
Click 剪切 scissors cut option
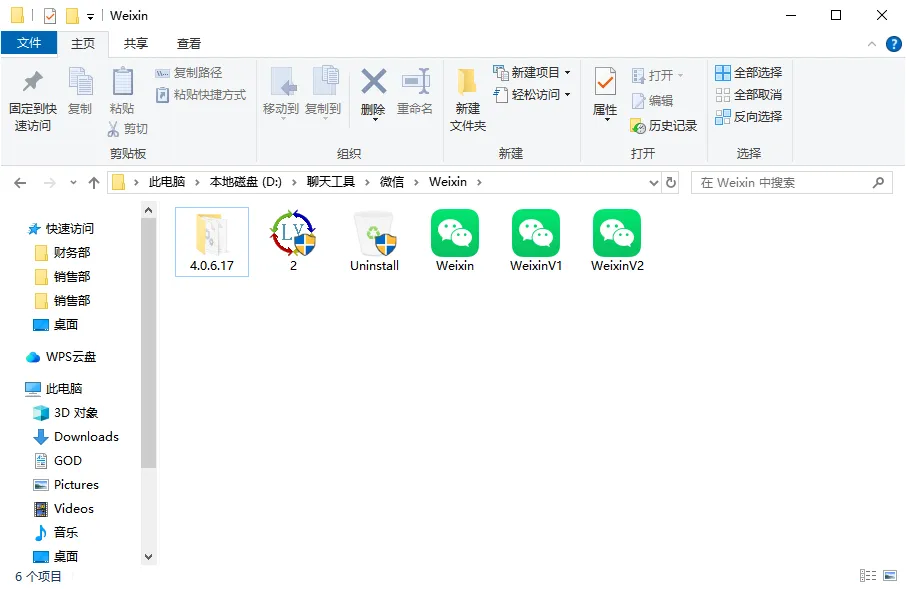tap(128, 129)
